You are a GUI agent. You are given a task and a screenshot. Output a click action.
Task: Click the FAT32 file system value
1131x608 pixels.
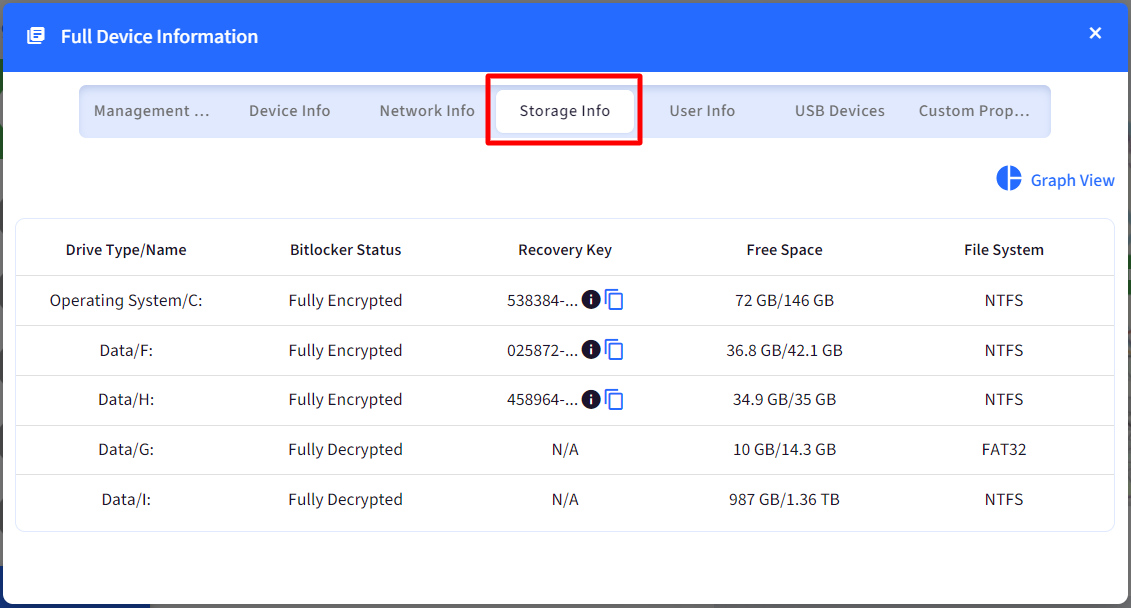[1003, 449]
